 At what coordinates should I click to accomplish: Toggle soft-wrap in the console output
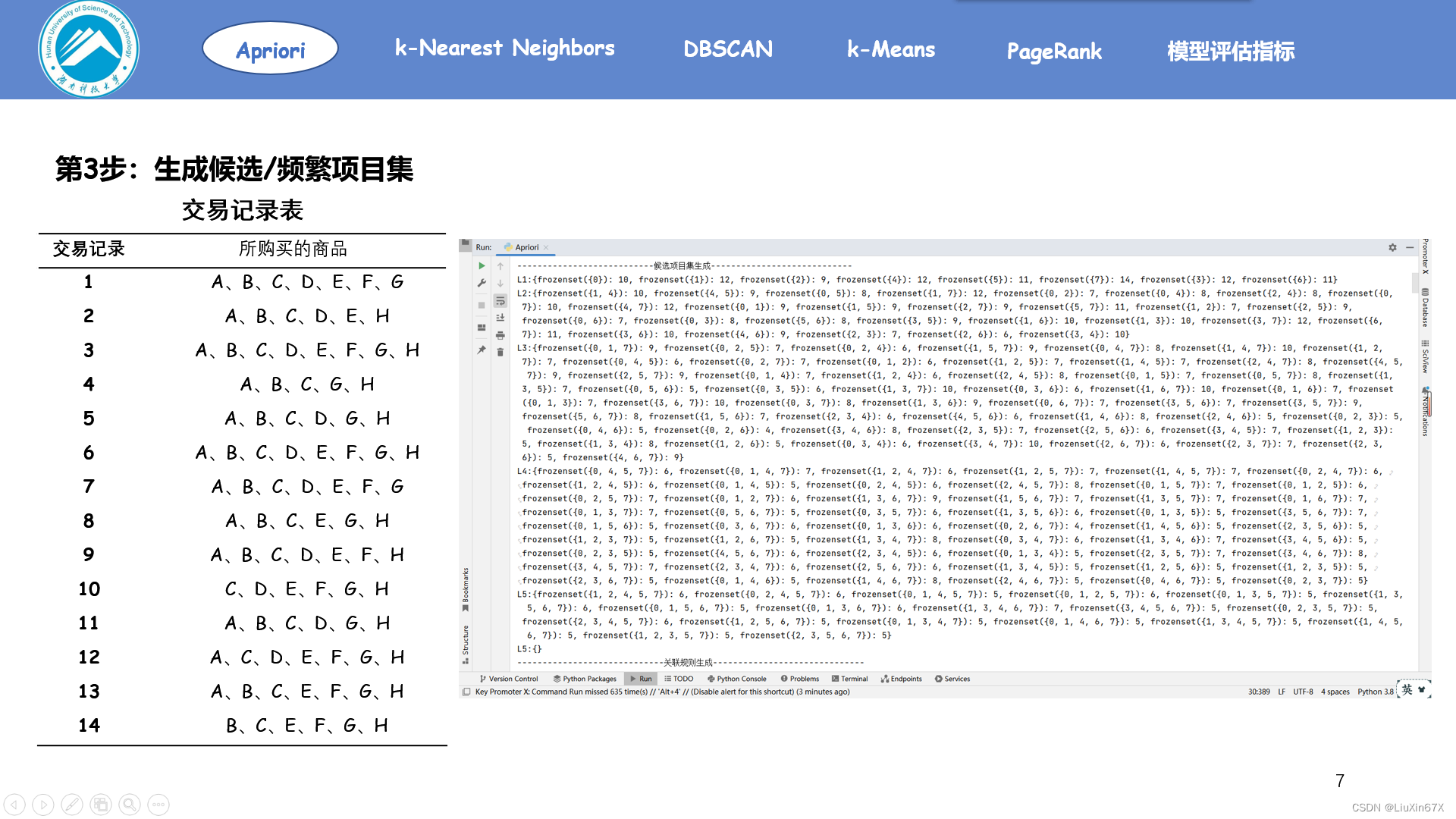(x=500, y=302)
